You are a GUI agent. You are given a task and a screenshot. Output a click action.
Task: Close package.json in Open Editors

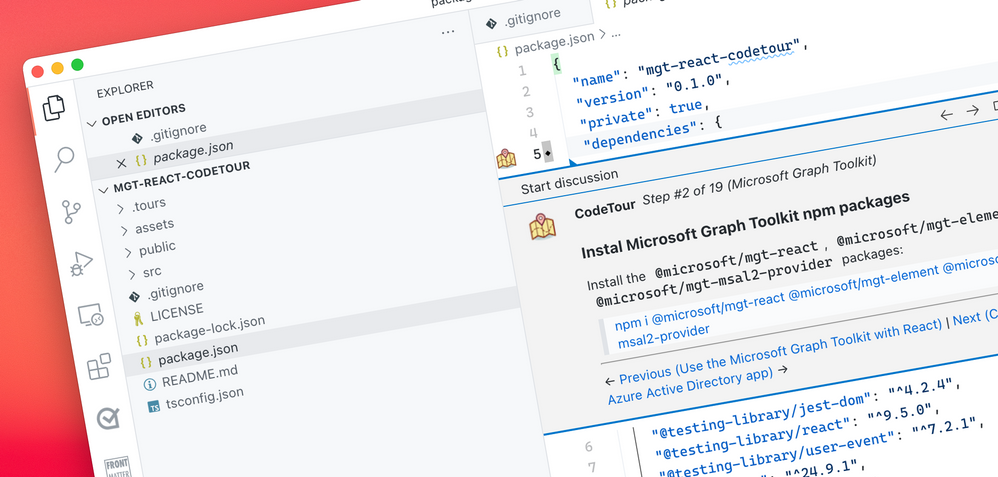tap(122, 164)
